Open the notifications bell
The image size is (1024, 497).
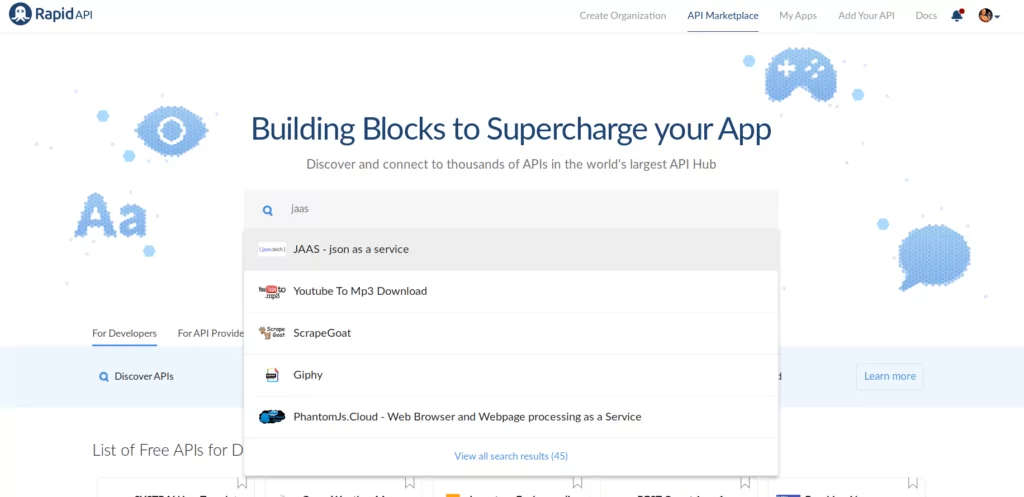tap(957, 16)
